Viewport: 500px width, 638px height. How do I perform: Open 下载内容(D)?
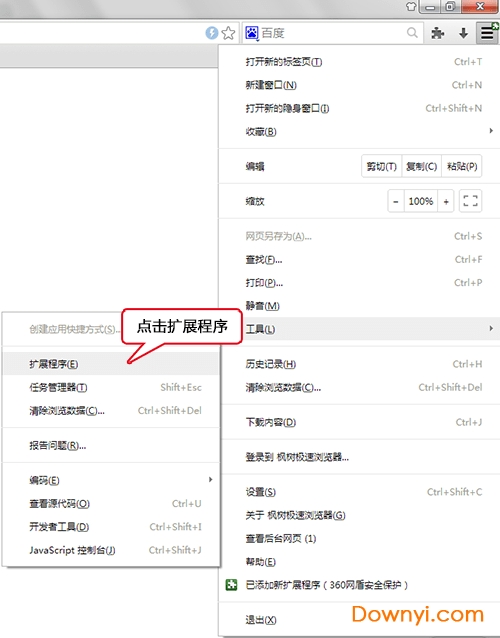[x=360, y=422]
